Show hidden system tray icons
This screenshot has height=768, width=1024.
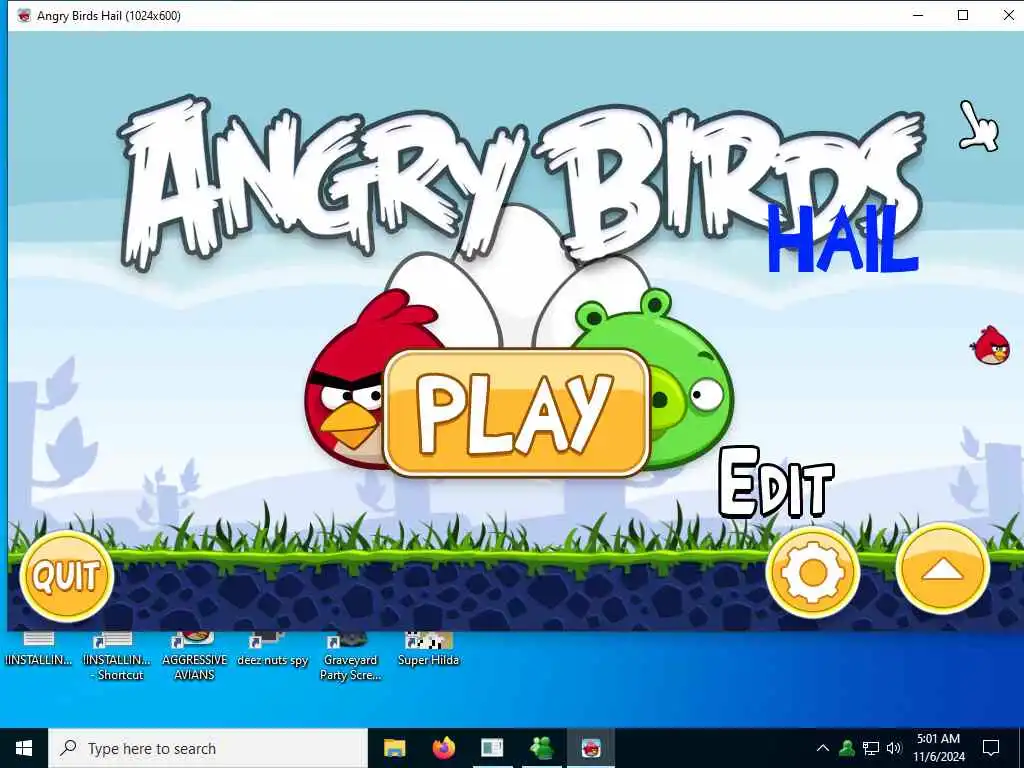823,748
